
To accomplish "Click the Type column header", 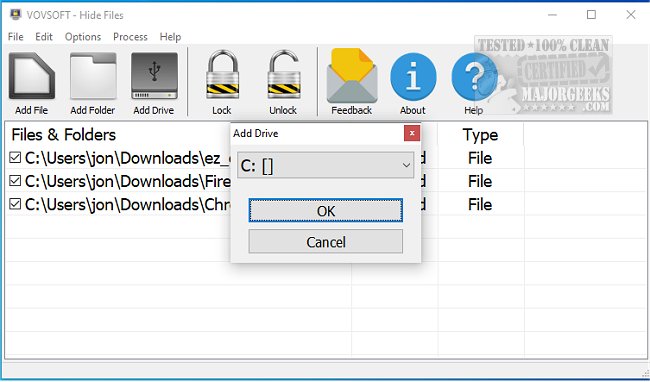I will pos(480,135).
